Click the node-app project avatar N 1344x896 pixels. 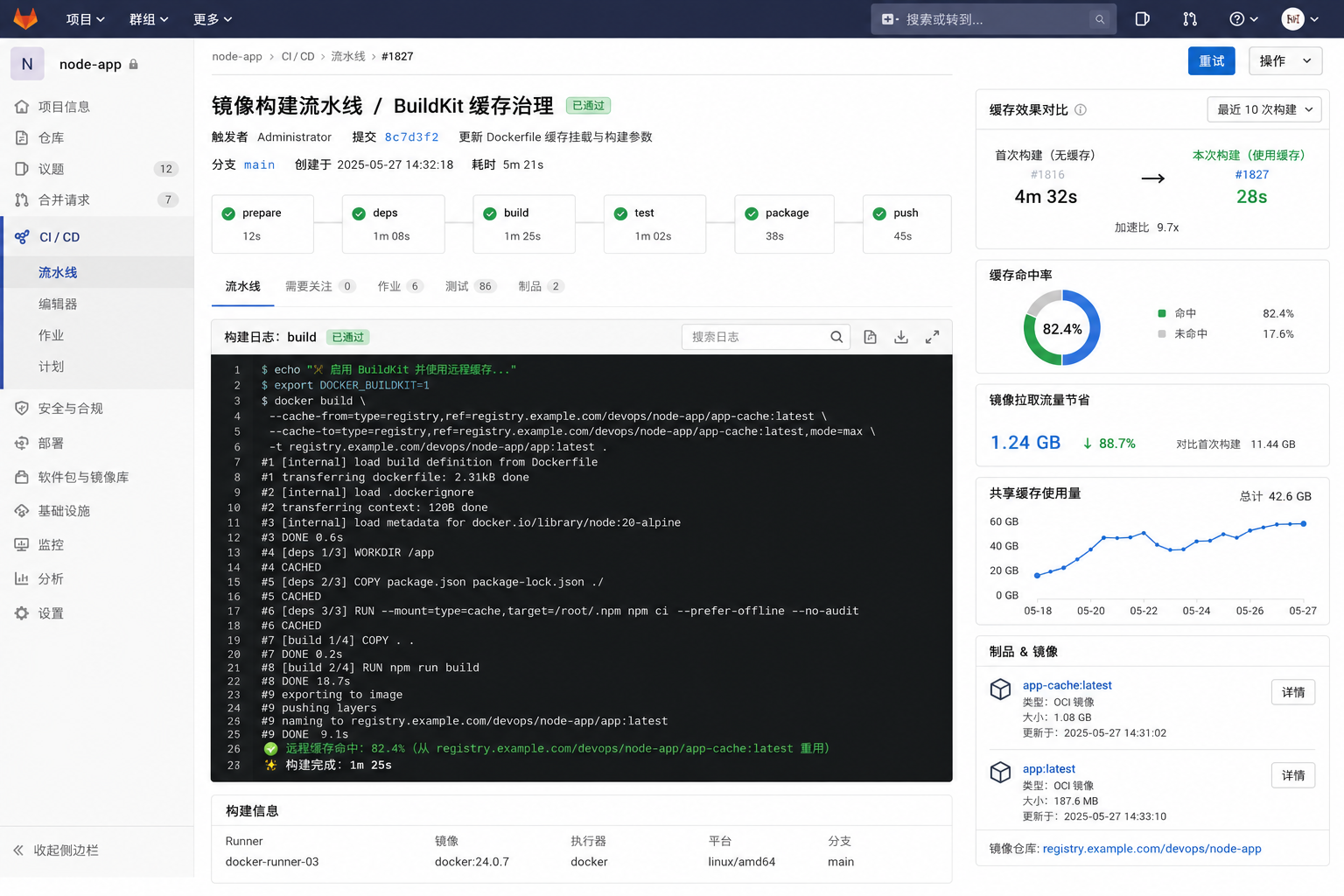click(27, 64)
